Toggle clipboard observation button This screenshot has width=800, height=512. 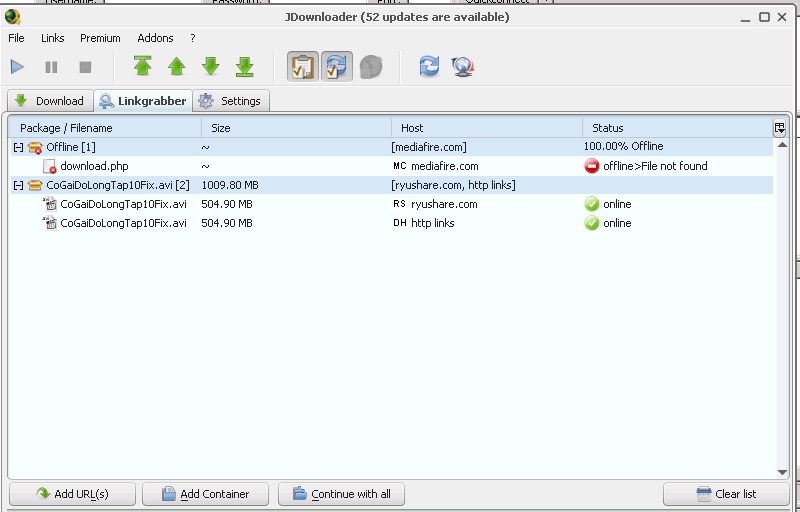[x=303, y=66]
